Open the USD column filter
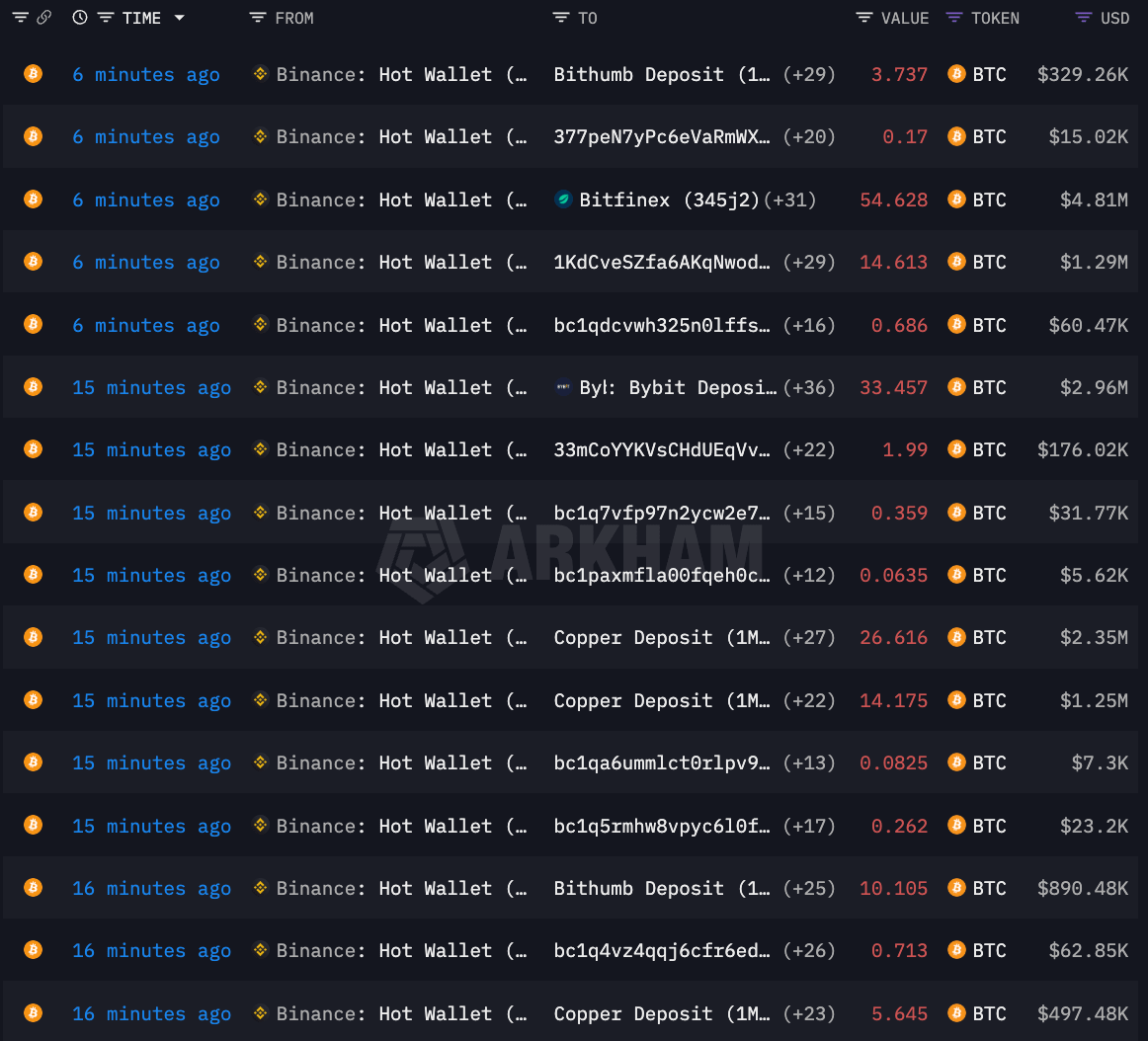 coord(1084,18)
